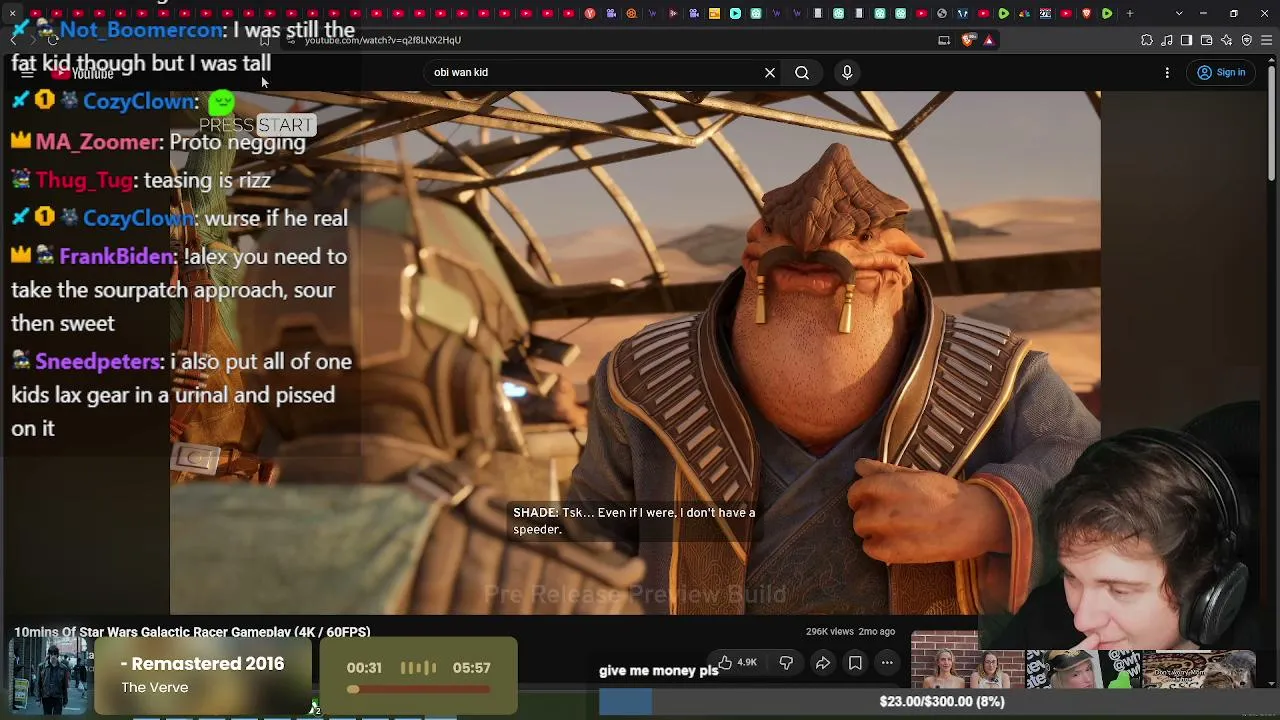Click the Not_Boomercon username in chat
1280x720 pixels.
141,30
